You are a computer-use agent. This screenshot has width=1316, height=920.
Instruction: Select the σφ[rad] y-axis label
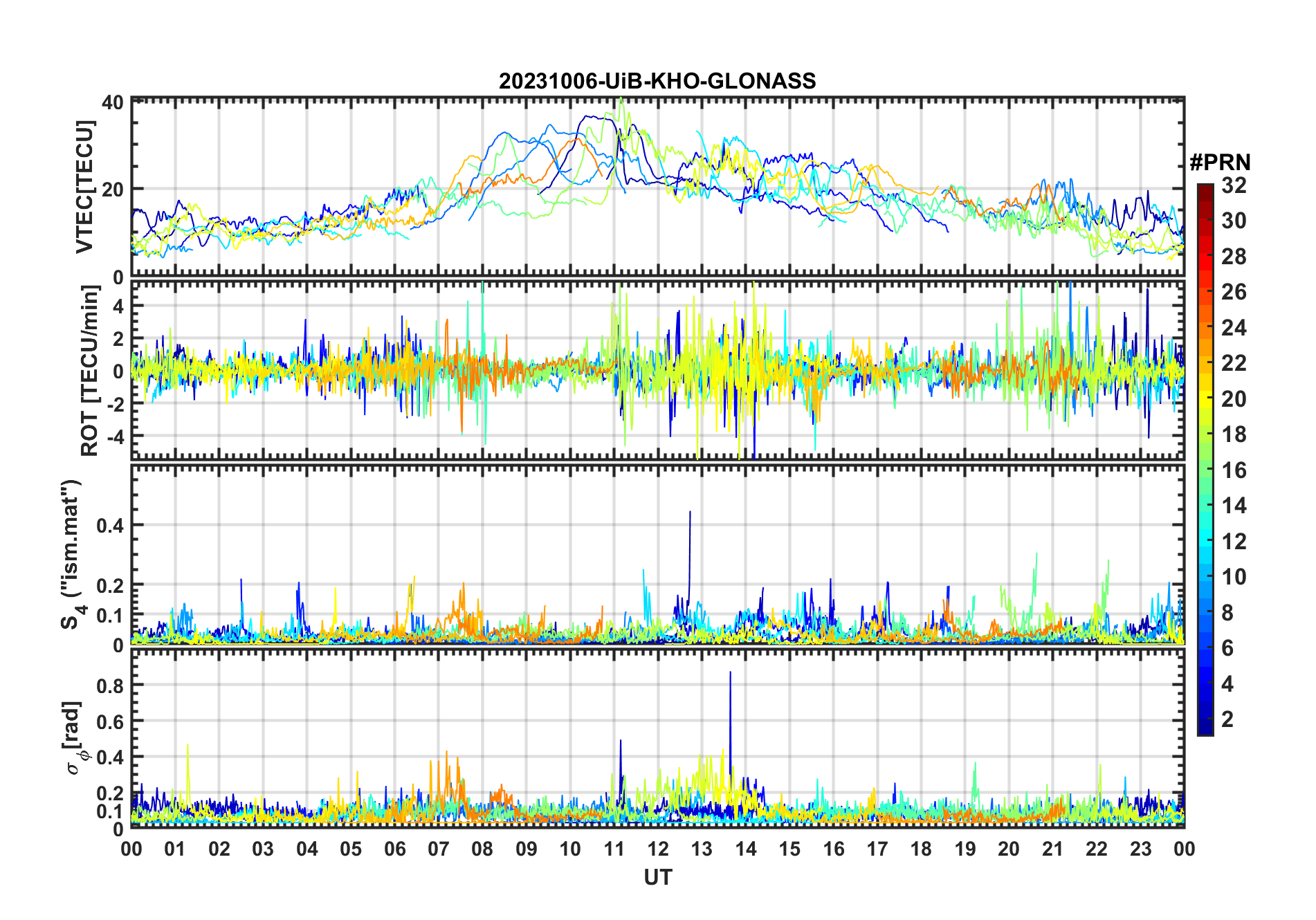[x=77, y=738]
